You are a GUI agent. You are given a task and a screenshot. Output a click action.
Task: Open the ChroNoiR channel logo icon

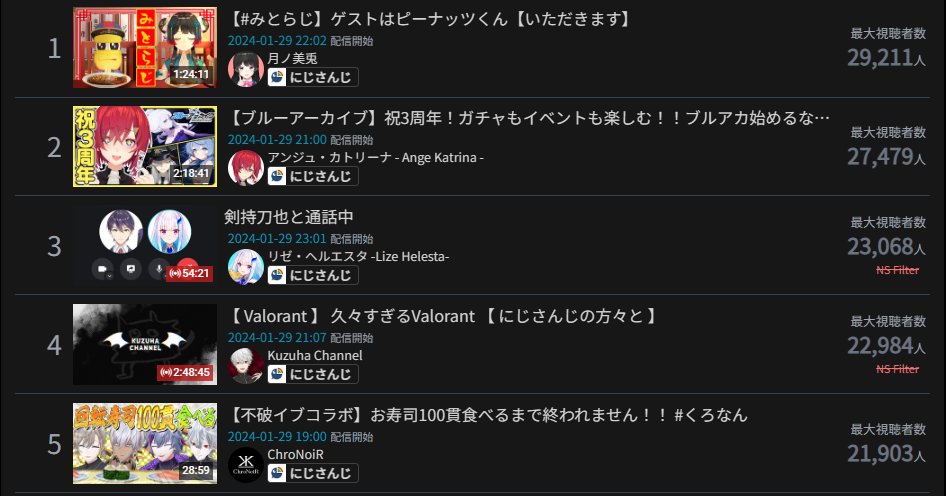tap(246, 465)
